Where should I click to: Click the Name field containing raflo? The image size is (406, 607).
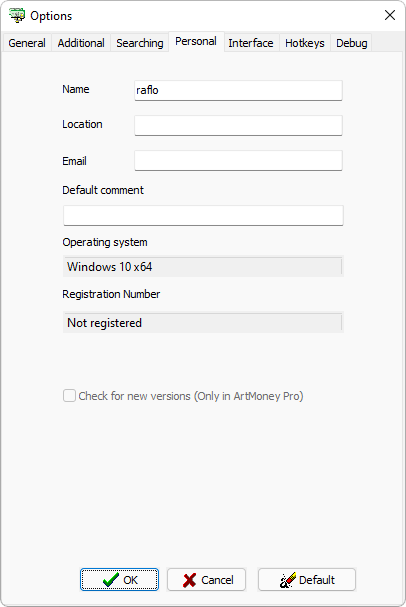click(x=238, y=90)
